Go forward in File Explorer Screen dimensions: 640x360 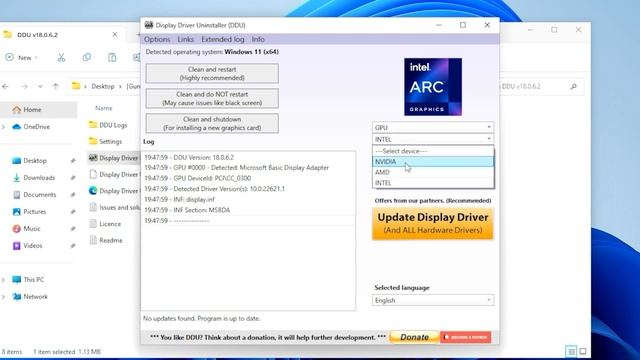click(x=24, y=87)
